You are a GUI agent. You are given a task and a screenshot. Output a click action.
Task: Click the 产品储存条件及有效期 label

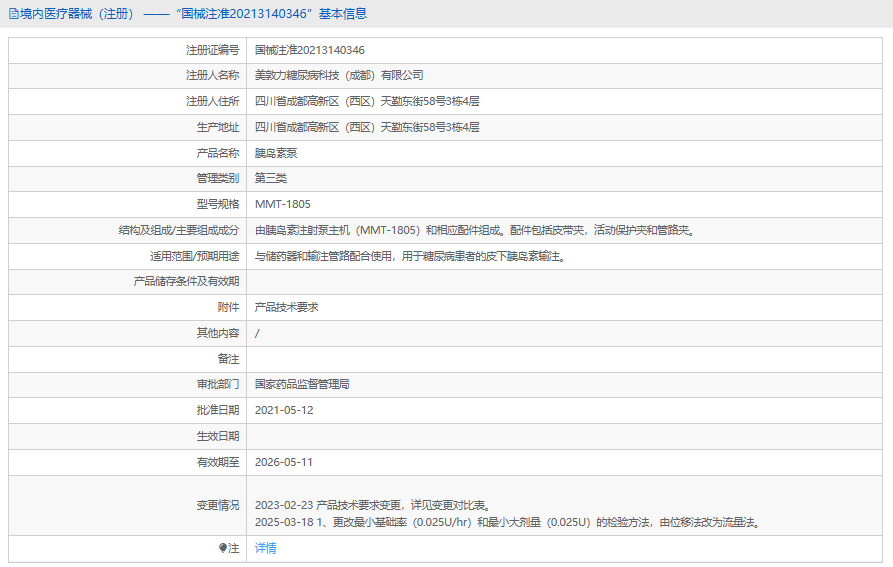click(186, 281)
